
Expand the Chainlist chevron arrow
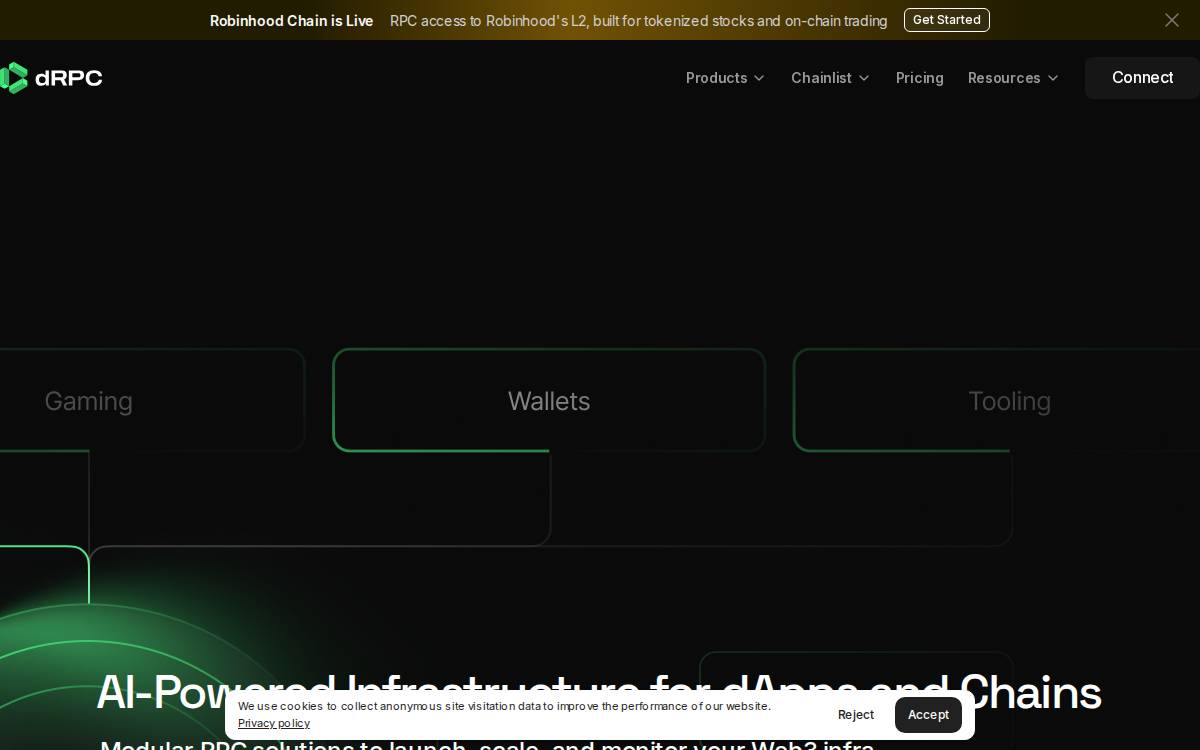coord(864,78)
